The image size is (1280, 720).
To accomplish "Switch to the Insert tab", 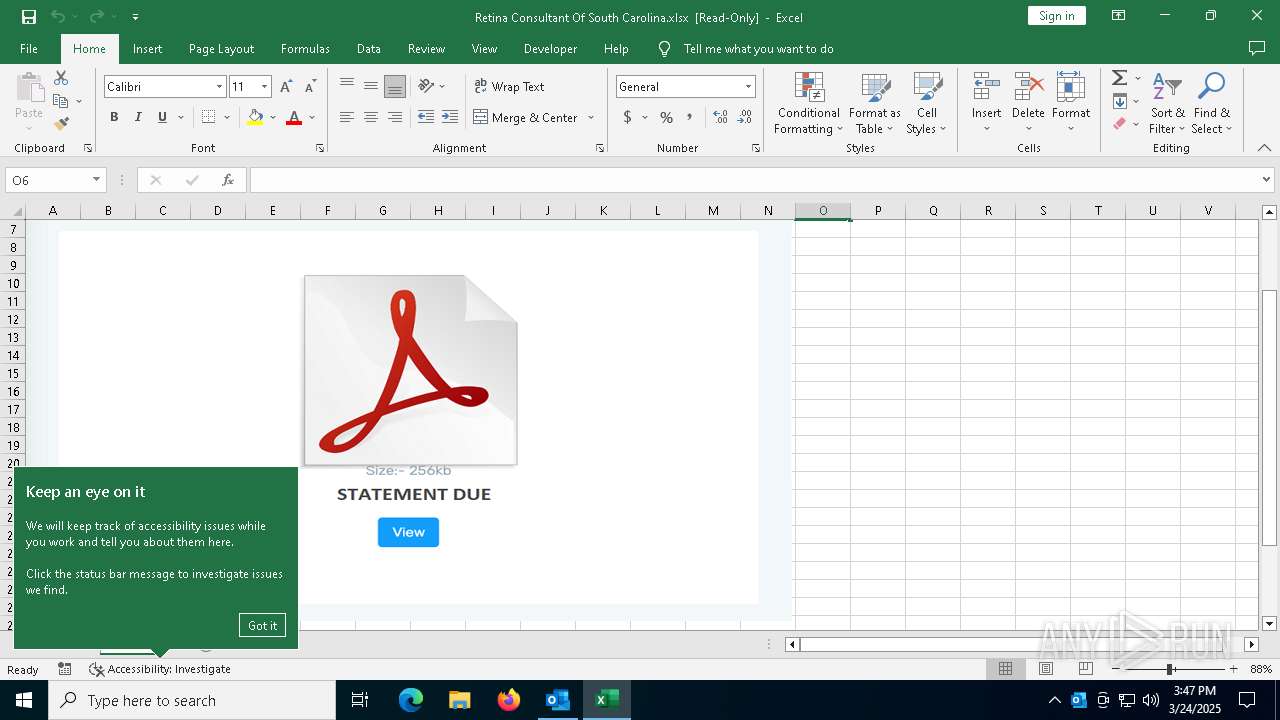I will pos(147,49).
